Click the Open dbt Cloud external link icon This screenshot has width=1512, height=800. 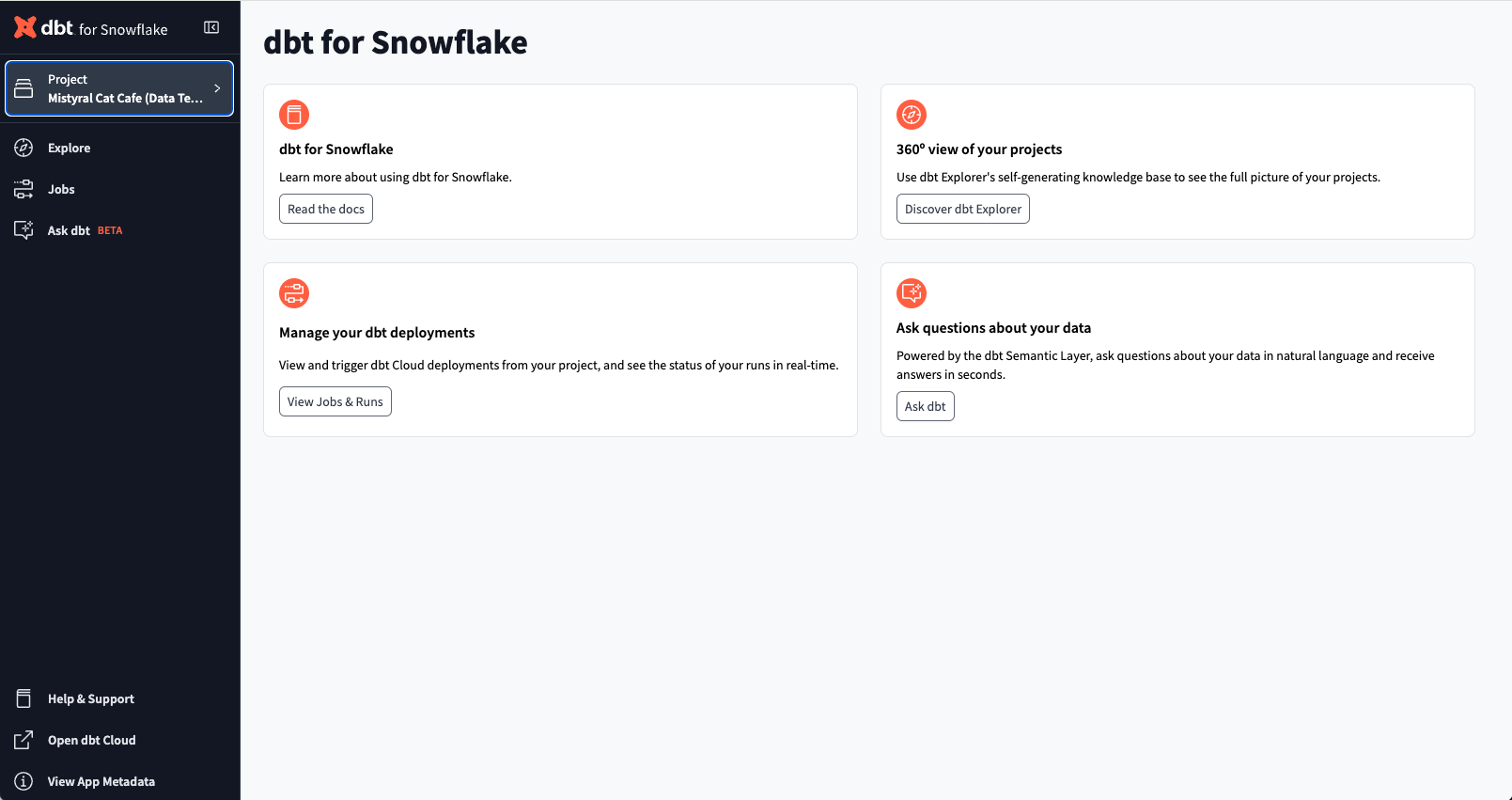click(23, 740)
